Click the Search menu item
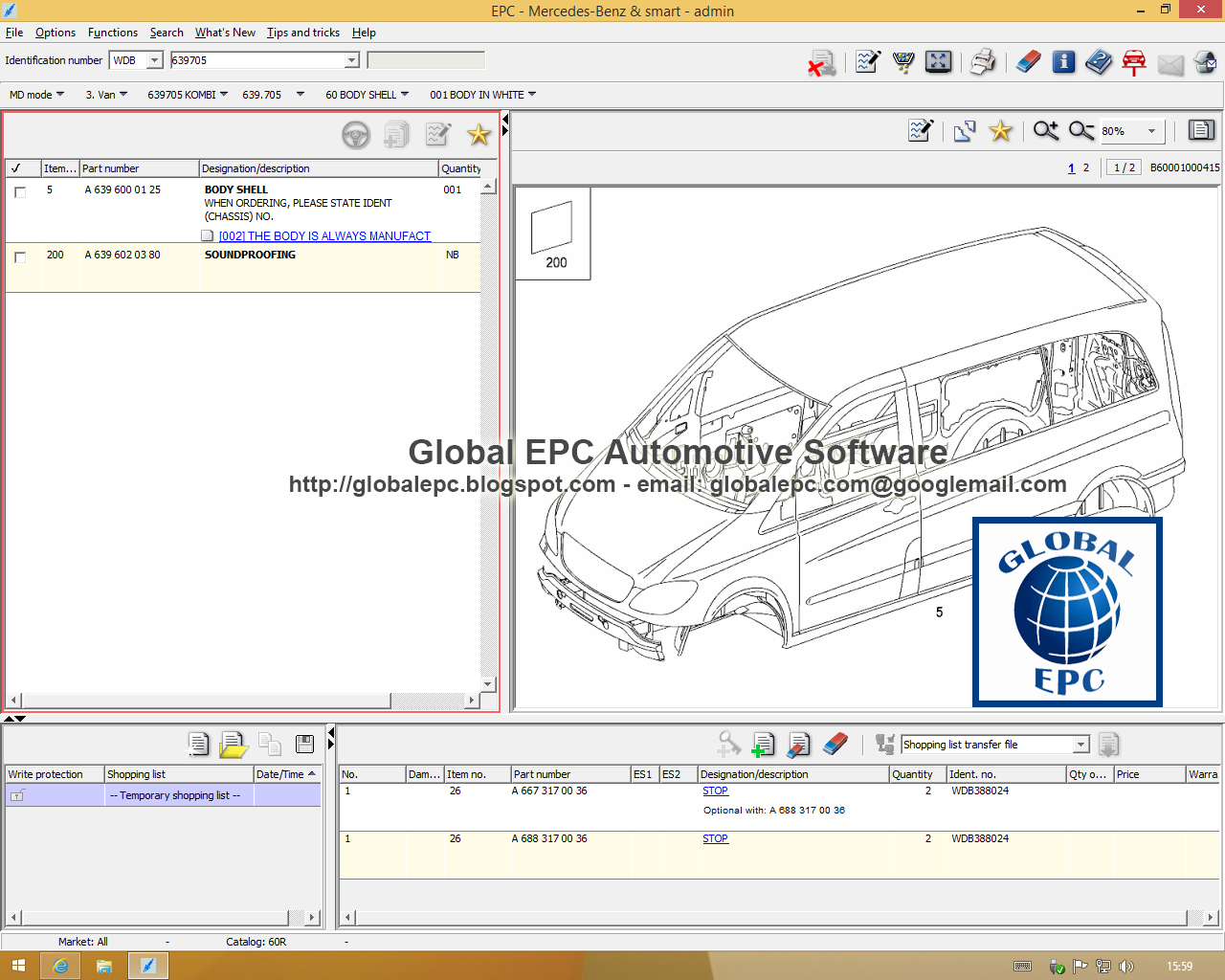 pos(167,32)
